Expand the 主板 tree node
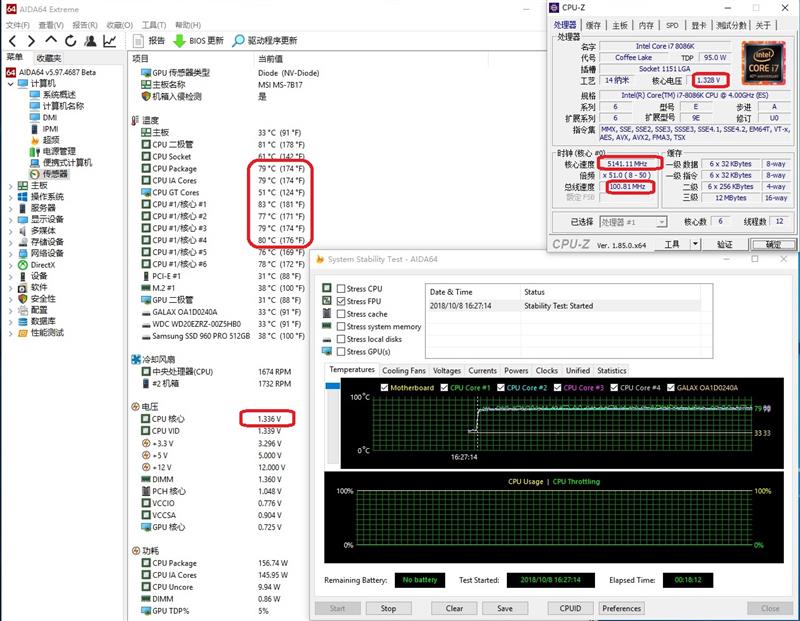Screen dimensions: 800x621 point(11,186)
